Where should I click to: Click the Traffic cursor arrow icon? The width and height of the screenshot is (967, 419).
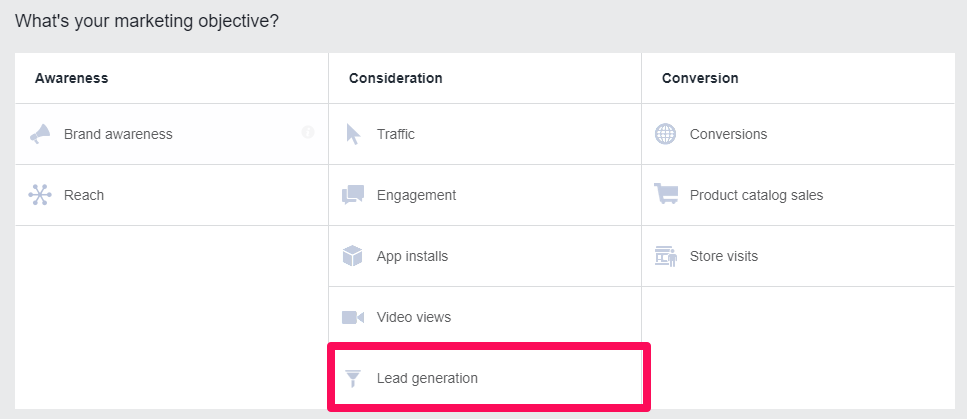pyautogui.click(x=352, y=134)
